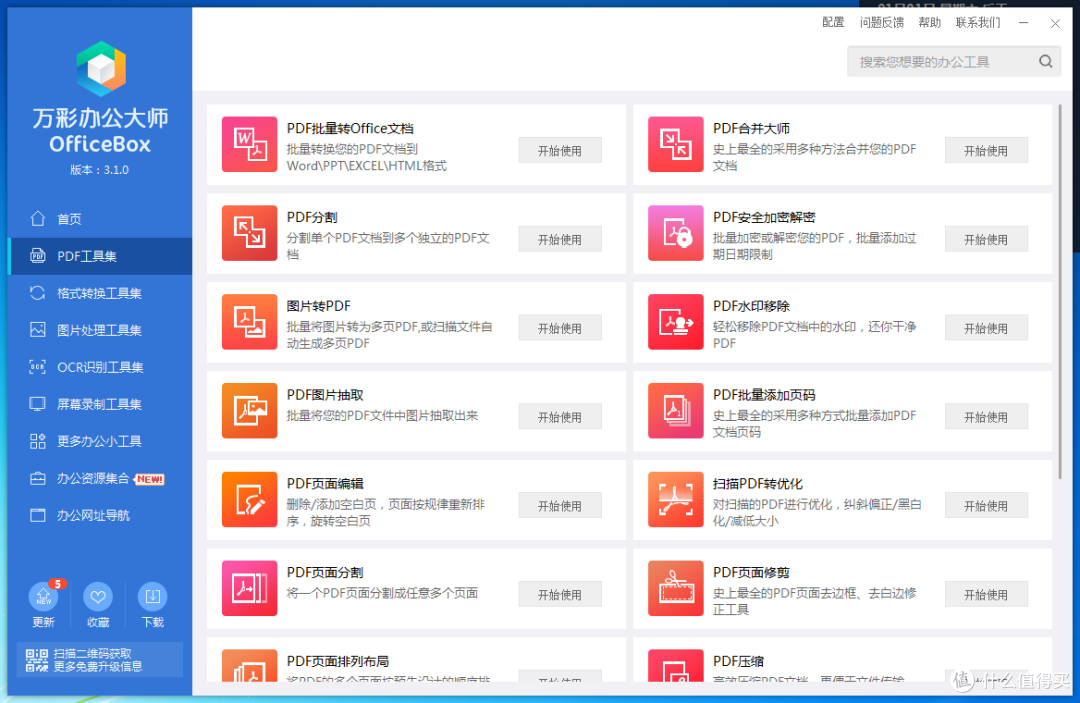
Task: Click the PDF页面分割 page split icon
Action: pos(248,588)
